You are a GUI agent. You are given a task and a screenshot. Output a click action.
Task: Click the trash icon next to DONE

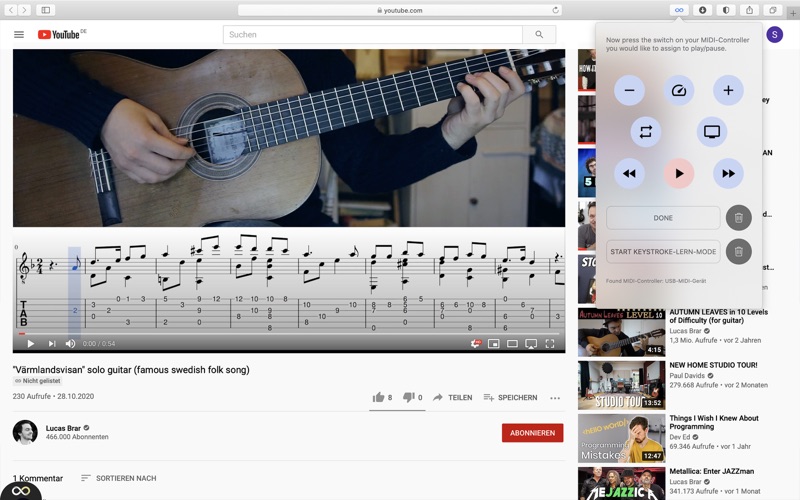pyautogui.click(x=738, y=218)
